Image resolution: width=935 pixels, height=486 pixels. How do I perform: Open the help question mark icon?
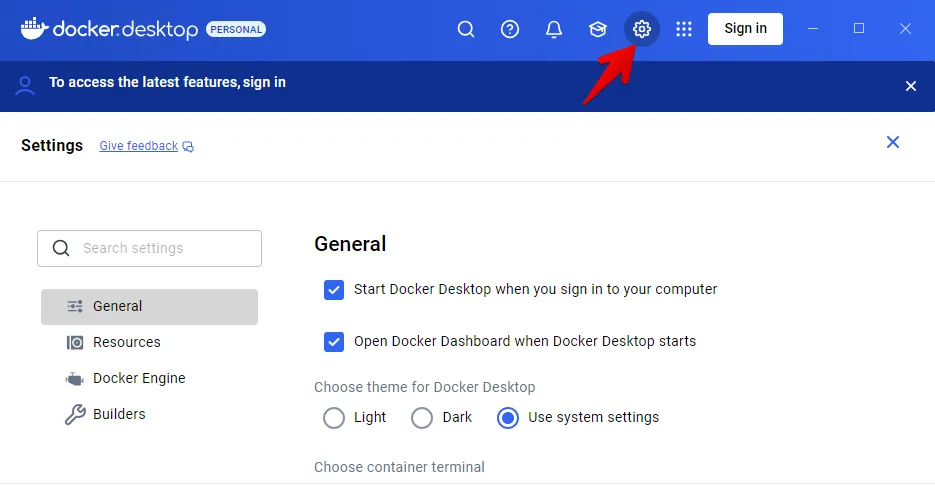point(510,29)
